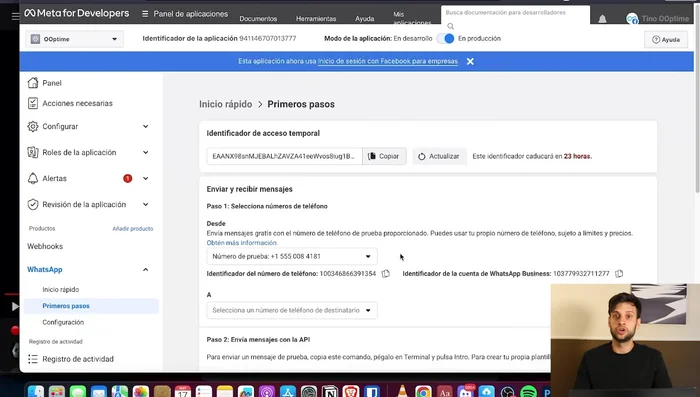Open VLC in the dock

click(402, 391)
